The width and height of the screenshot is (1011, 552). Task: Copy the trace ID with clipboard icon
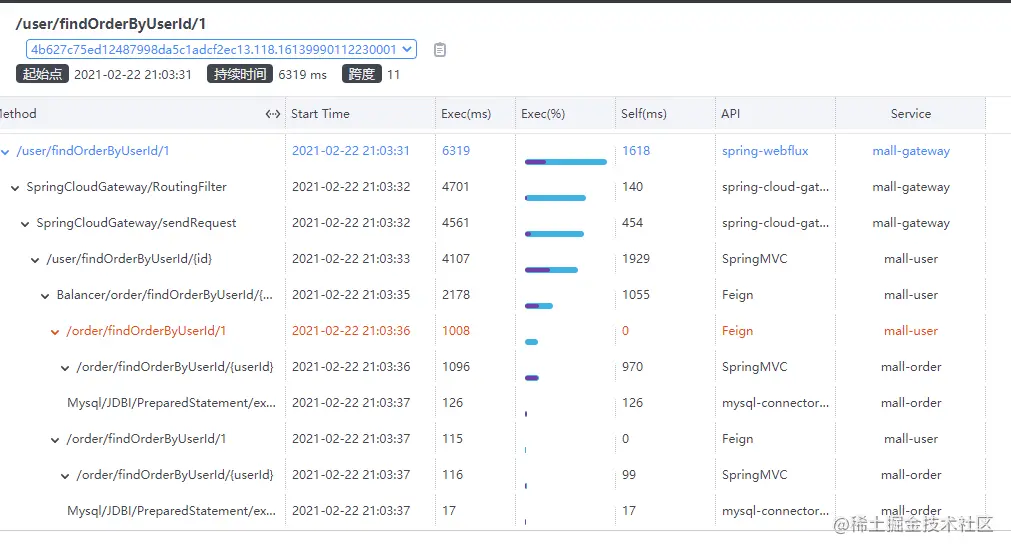coord(440,50)
